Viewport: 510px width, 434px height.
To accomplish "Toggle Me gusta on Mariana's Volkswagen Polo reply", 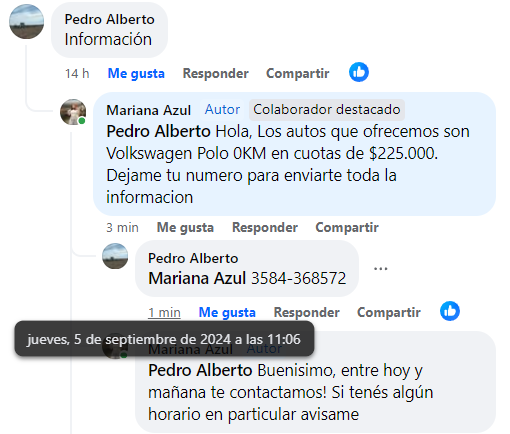I will click(x=185, y=227).
